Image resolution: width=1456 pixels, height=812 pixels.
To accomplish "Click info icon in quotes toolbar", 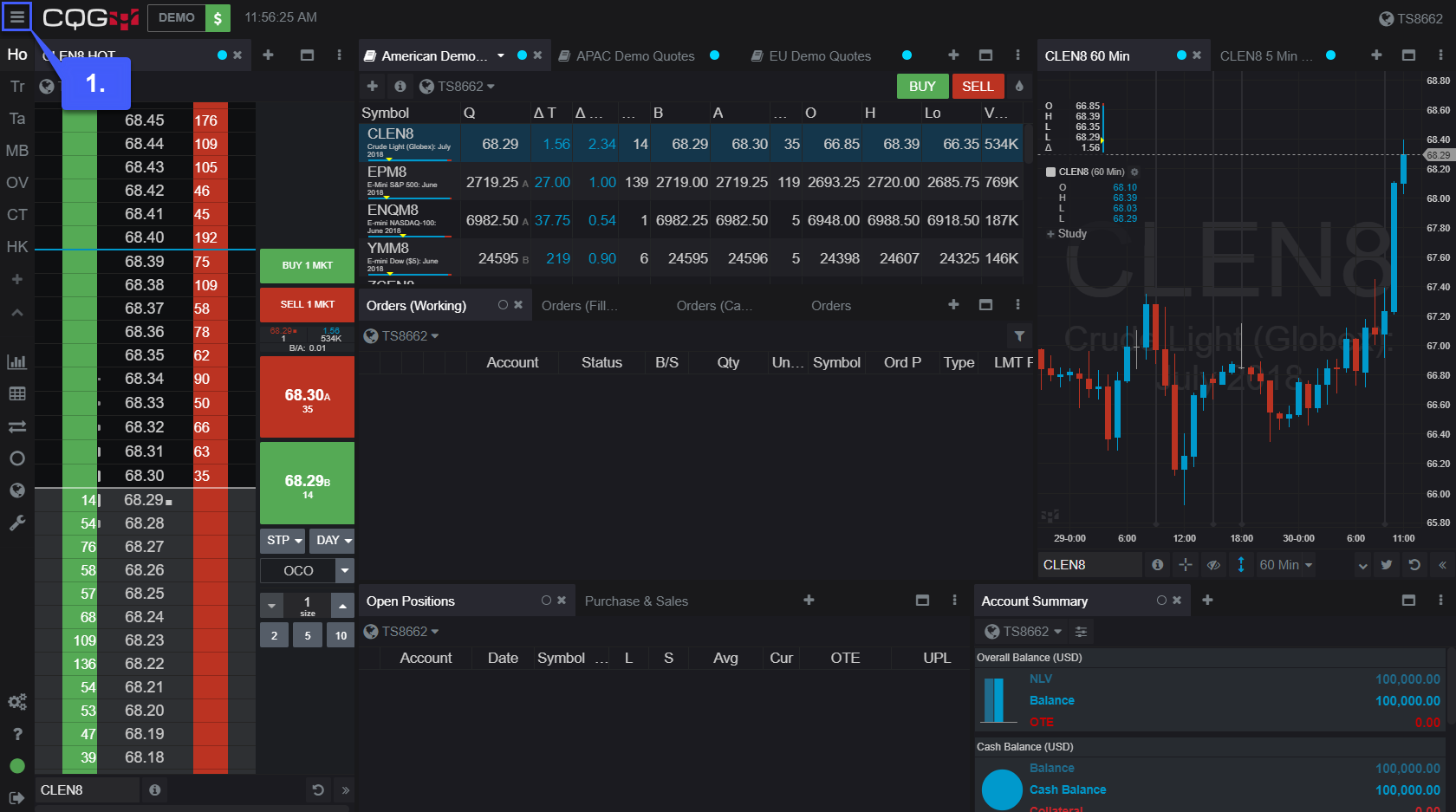I will (x=400, y=86).
